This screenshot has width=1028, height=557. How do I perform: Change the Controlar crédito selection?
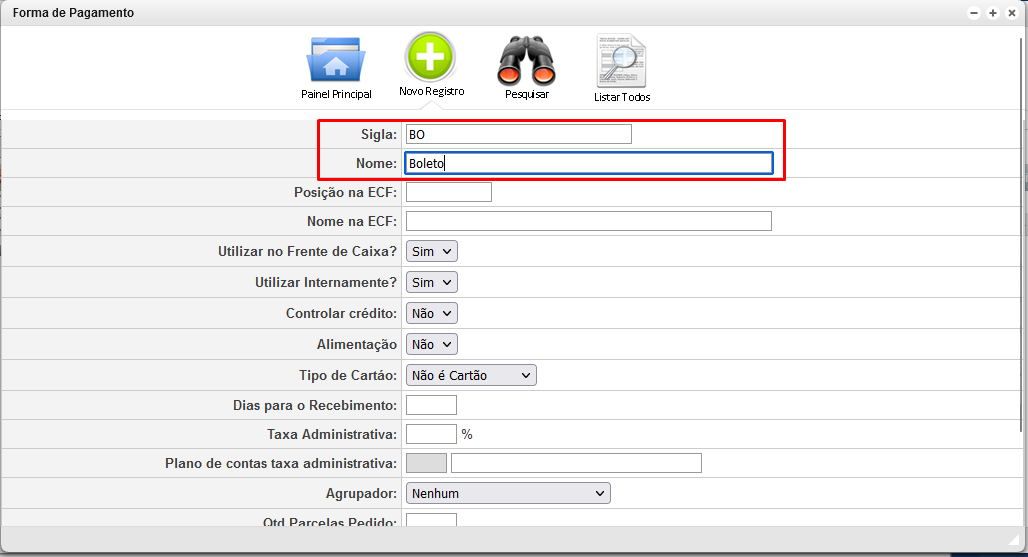click(x=431, y=313)
